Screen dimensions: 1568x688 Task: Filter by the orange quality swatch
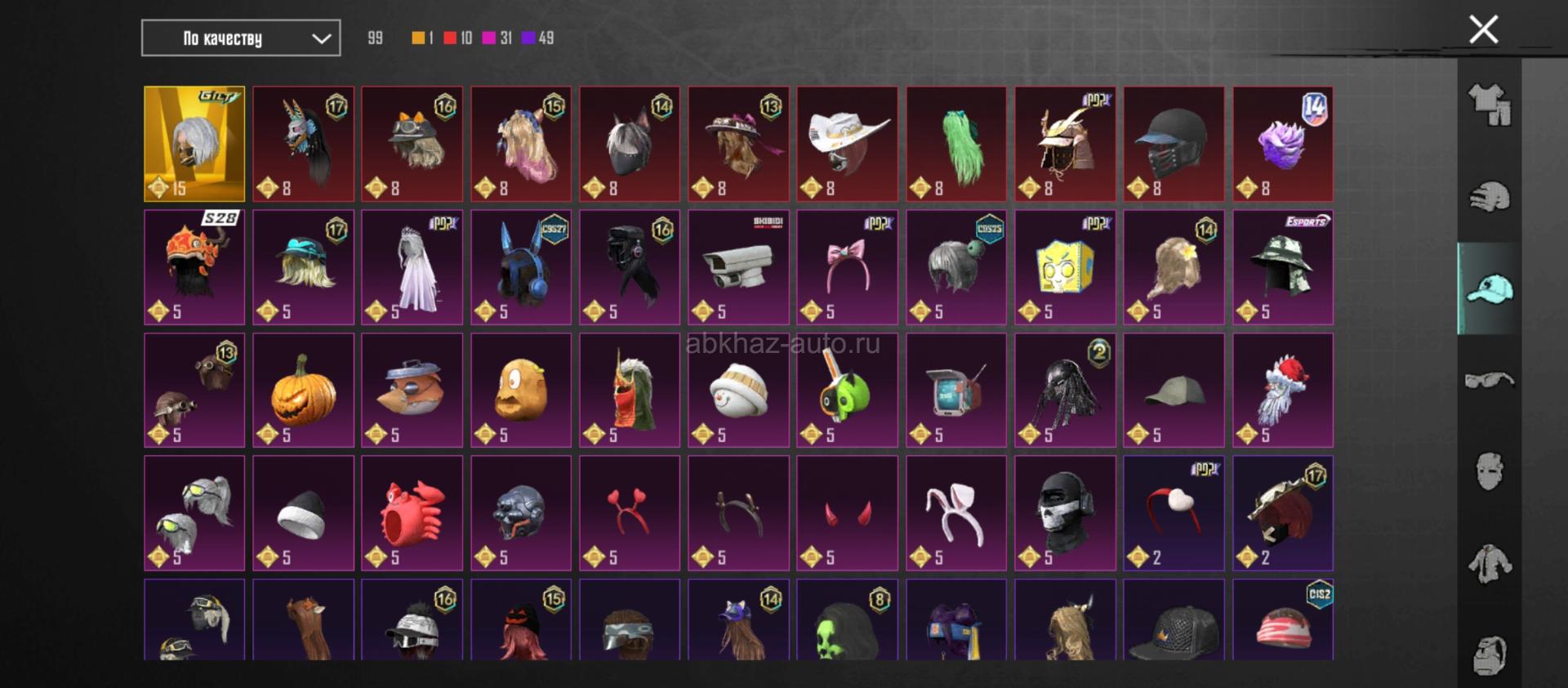pos(418,38)
